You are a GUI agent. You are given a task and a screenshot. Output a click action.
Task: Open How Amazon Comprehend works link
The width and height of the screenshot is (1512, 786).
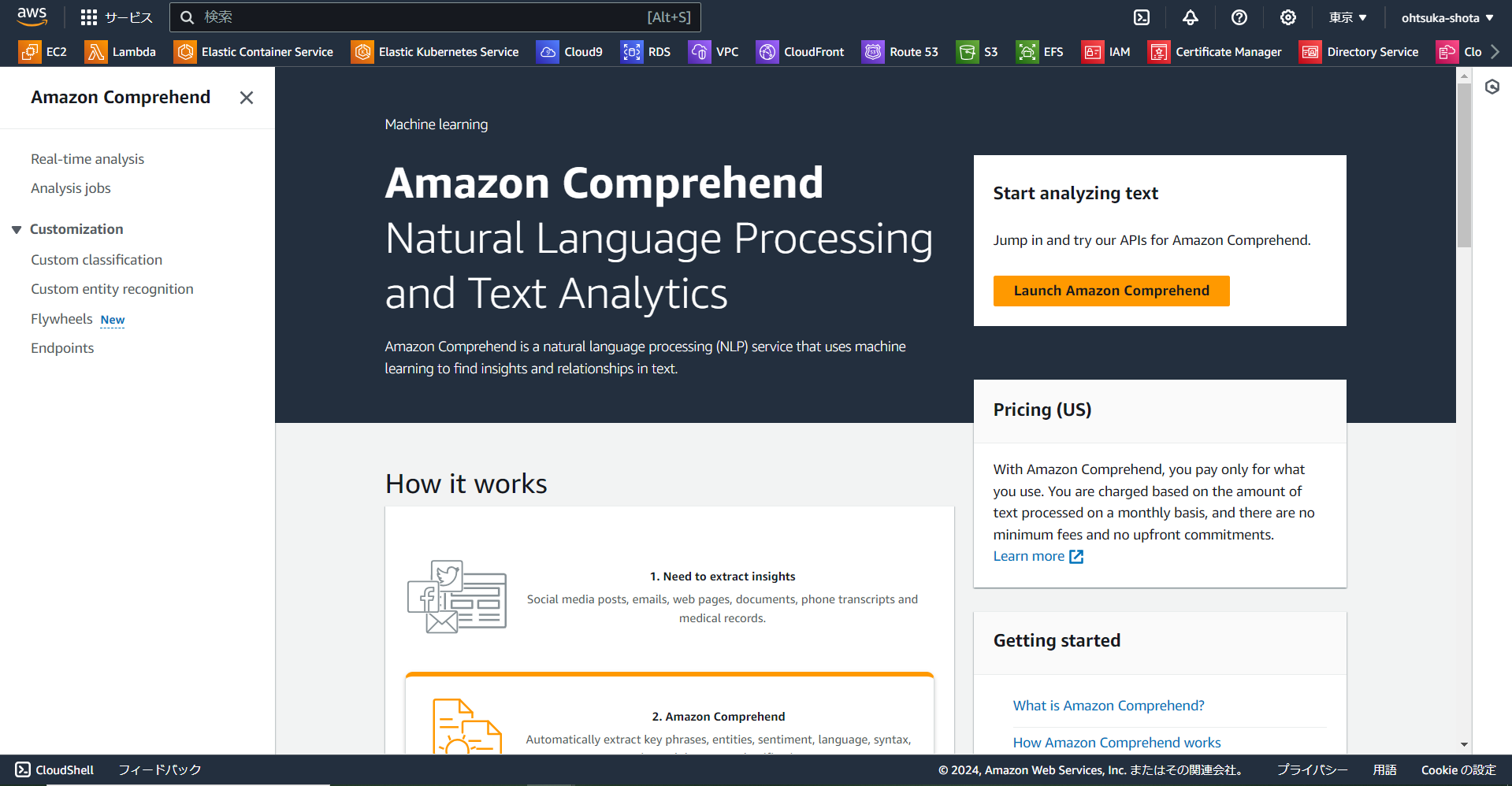[x=1116, y=743]
